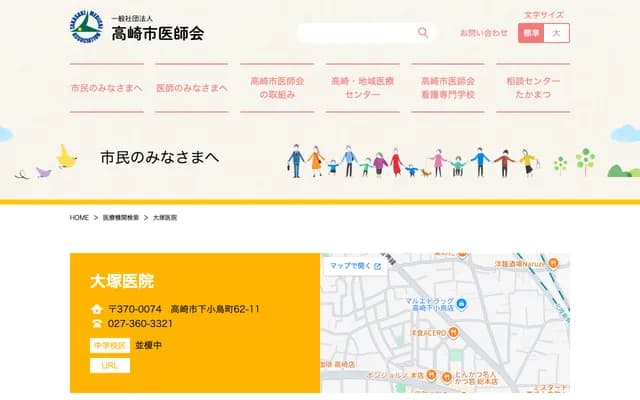Image resolution: width=640 pixels, height=400 pixels.
Task: Click the magnifying glass search icon
Action: (x=423, y=33)
